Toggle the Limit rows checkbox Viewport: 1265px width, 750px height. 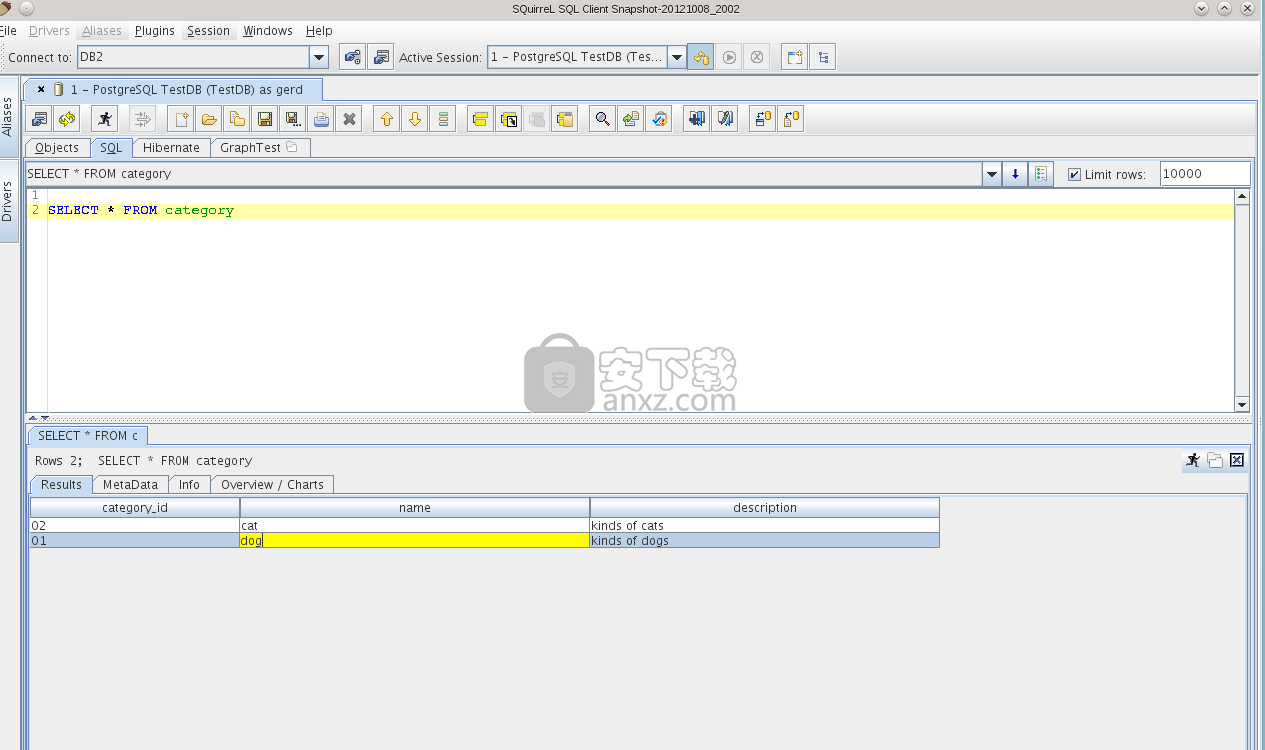click(x=1074, y=174)
